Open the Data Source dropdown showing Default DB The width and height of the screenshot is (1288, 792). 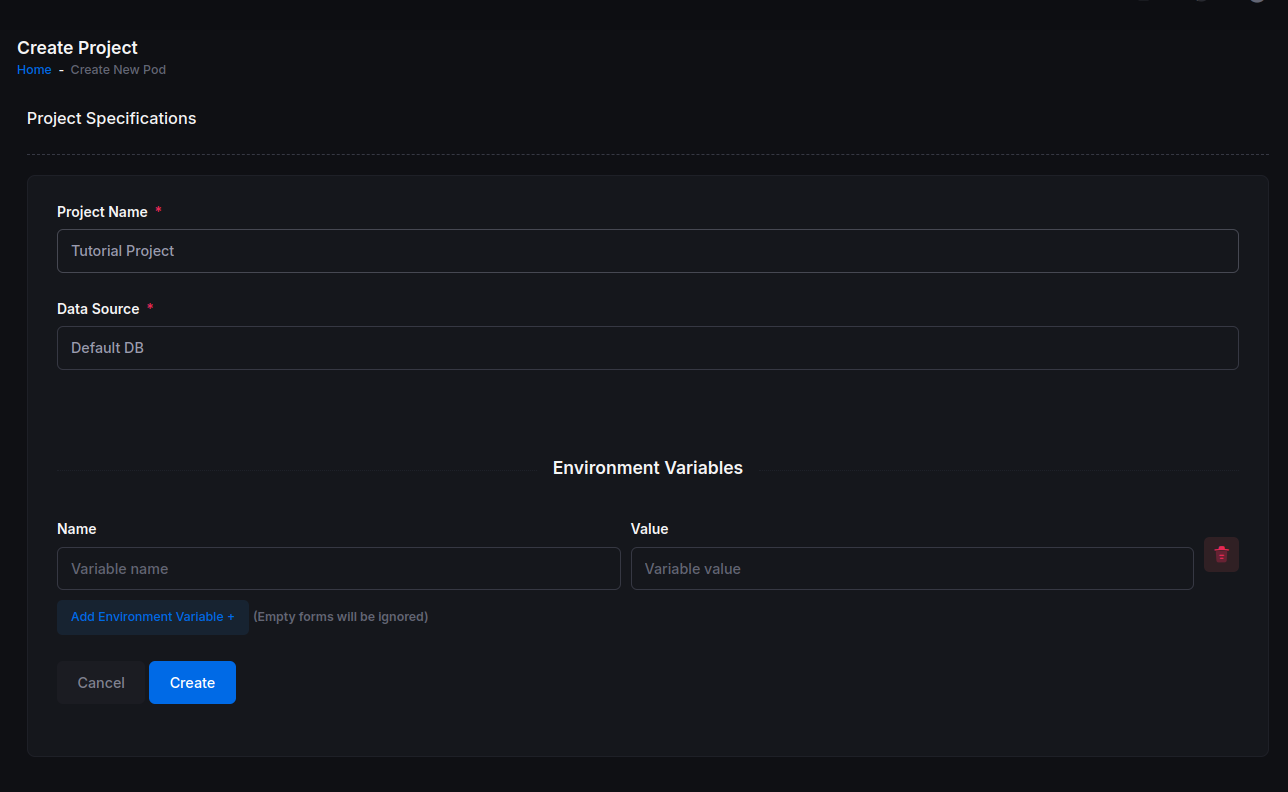click(647, 348)
